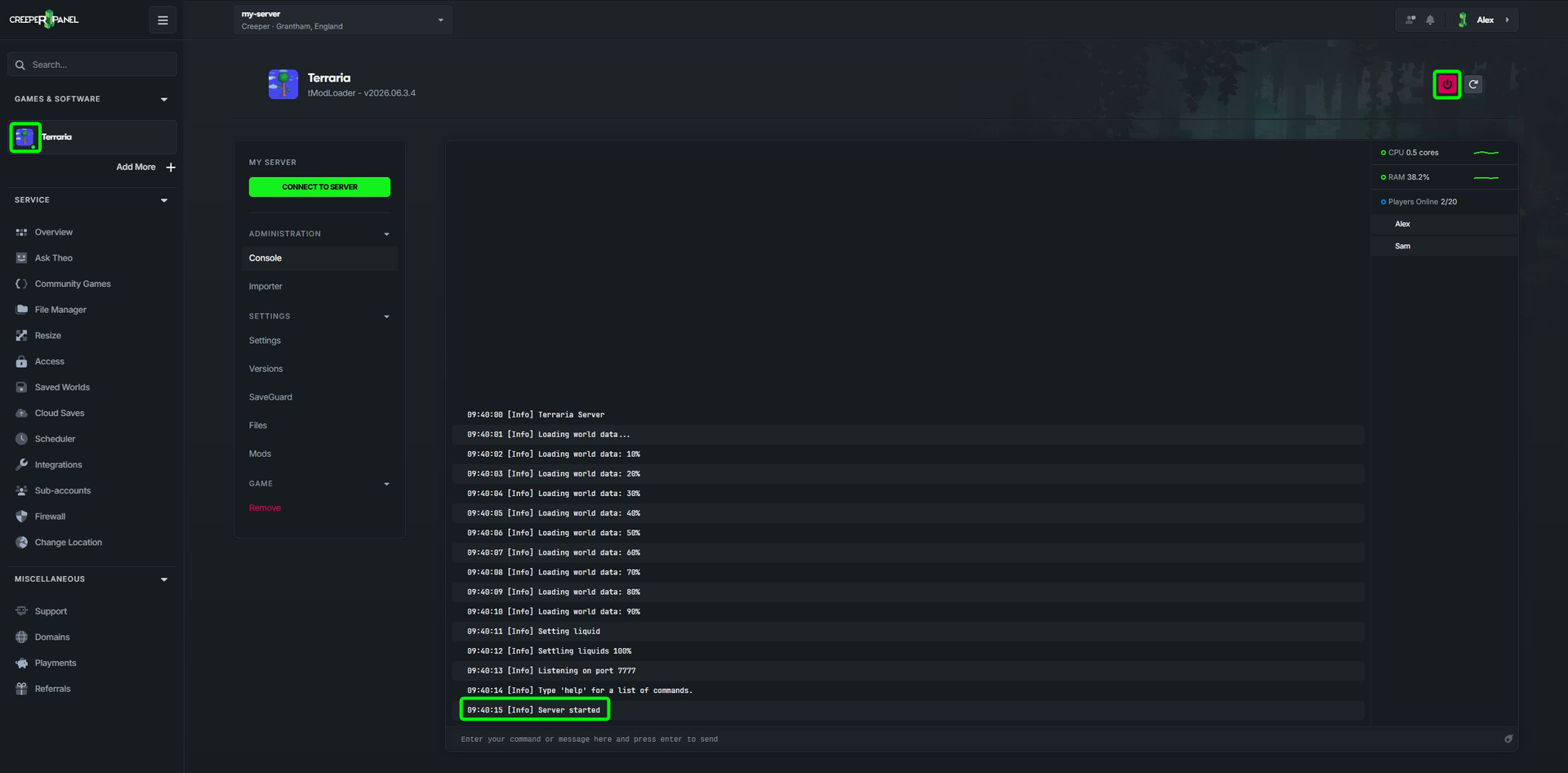
Task: Open the Mods settings page
Action: point(260,454)
